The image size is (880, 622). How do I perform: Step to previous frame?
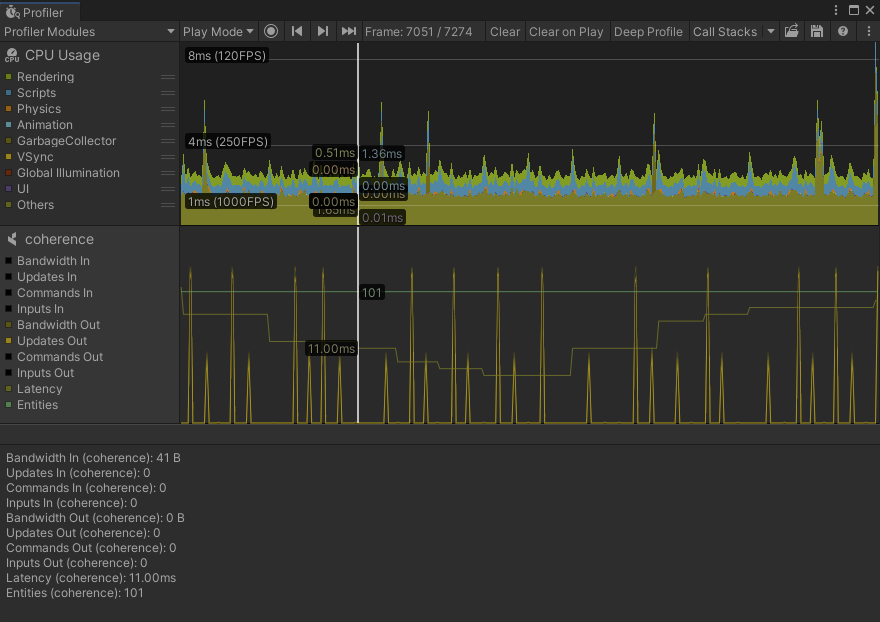[297, 32]
